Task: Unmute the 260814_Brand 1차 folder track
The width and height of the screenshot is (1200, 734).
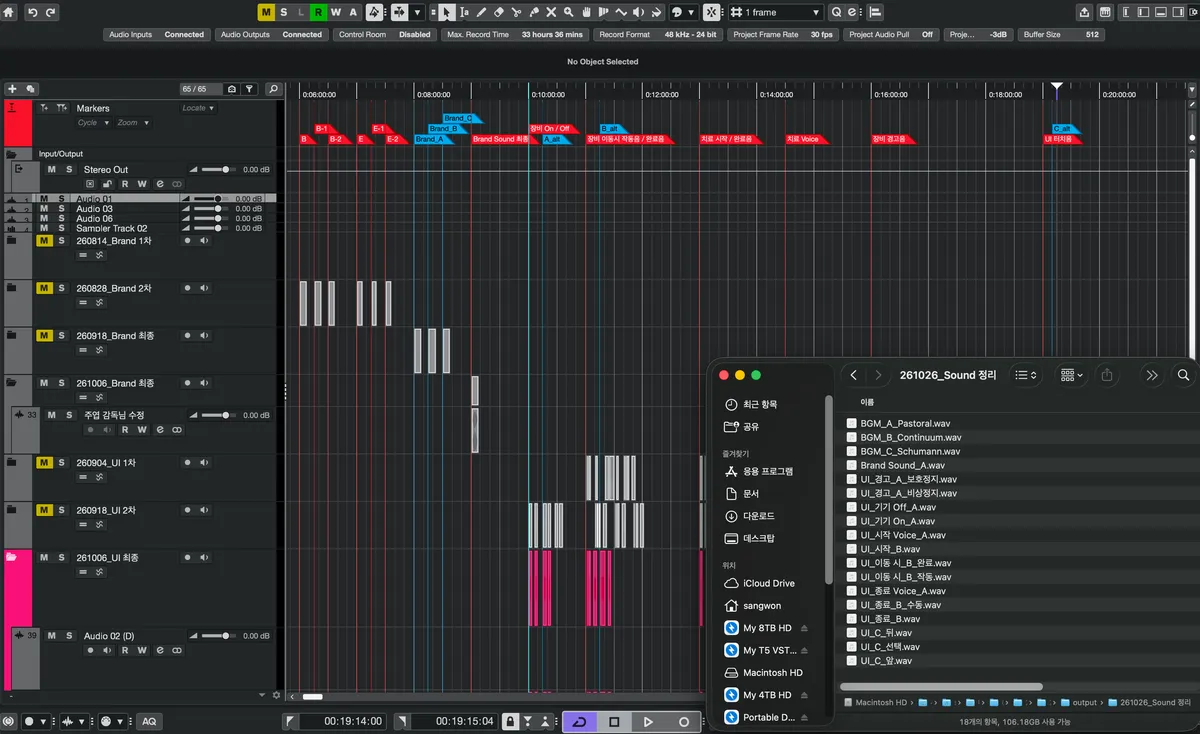Action: point(44,241)
